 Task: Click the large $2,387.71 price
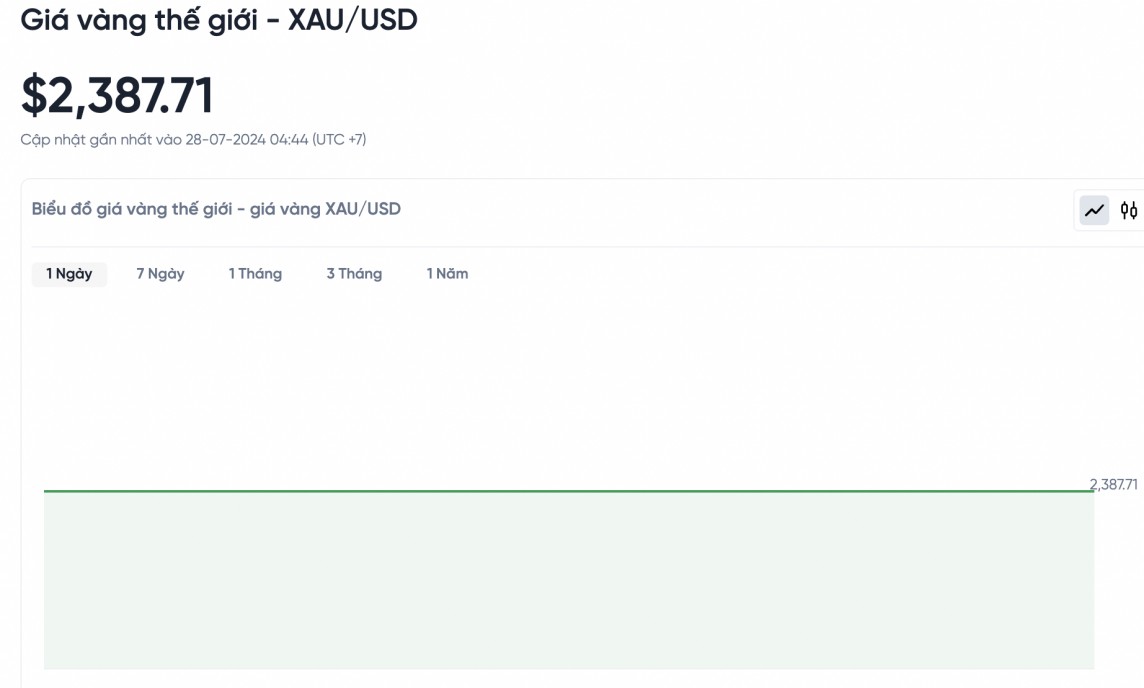[117, 96]
